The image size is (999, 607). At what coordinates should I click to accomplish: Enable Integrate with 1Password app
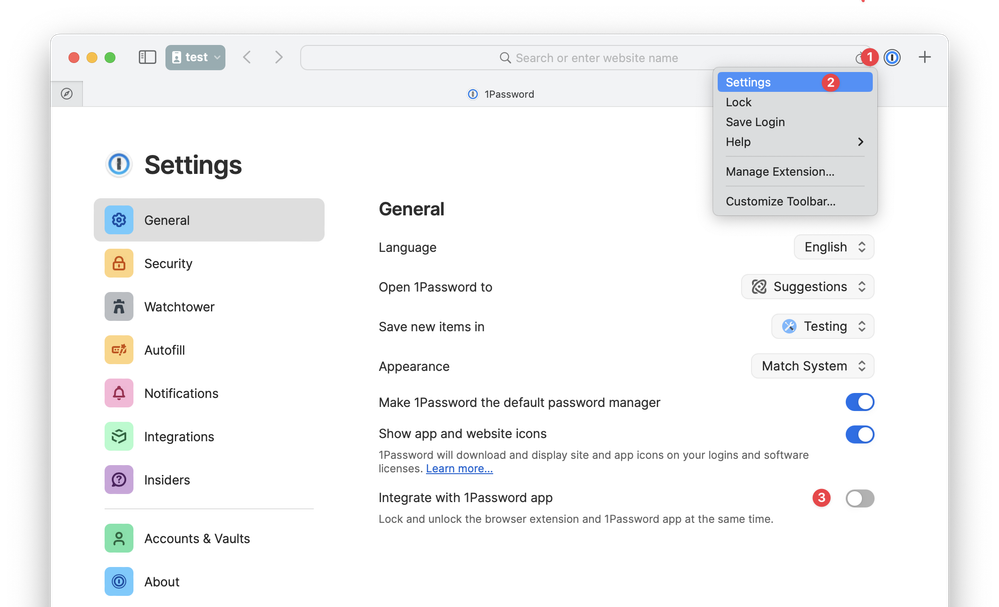point(859,498)
